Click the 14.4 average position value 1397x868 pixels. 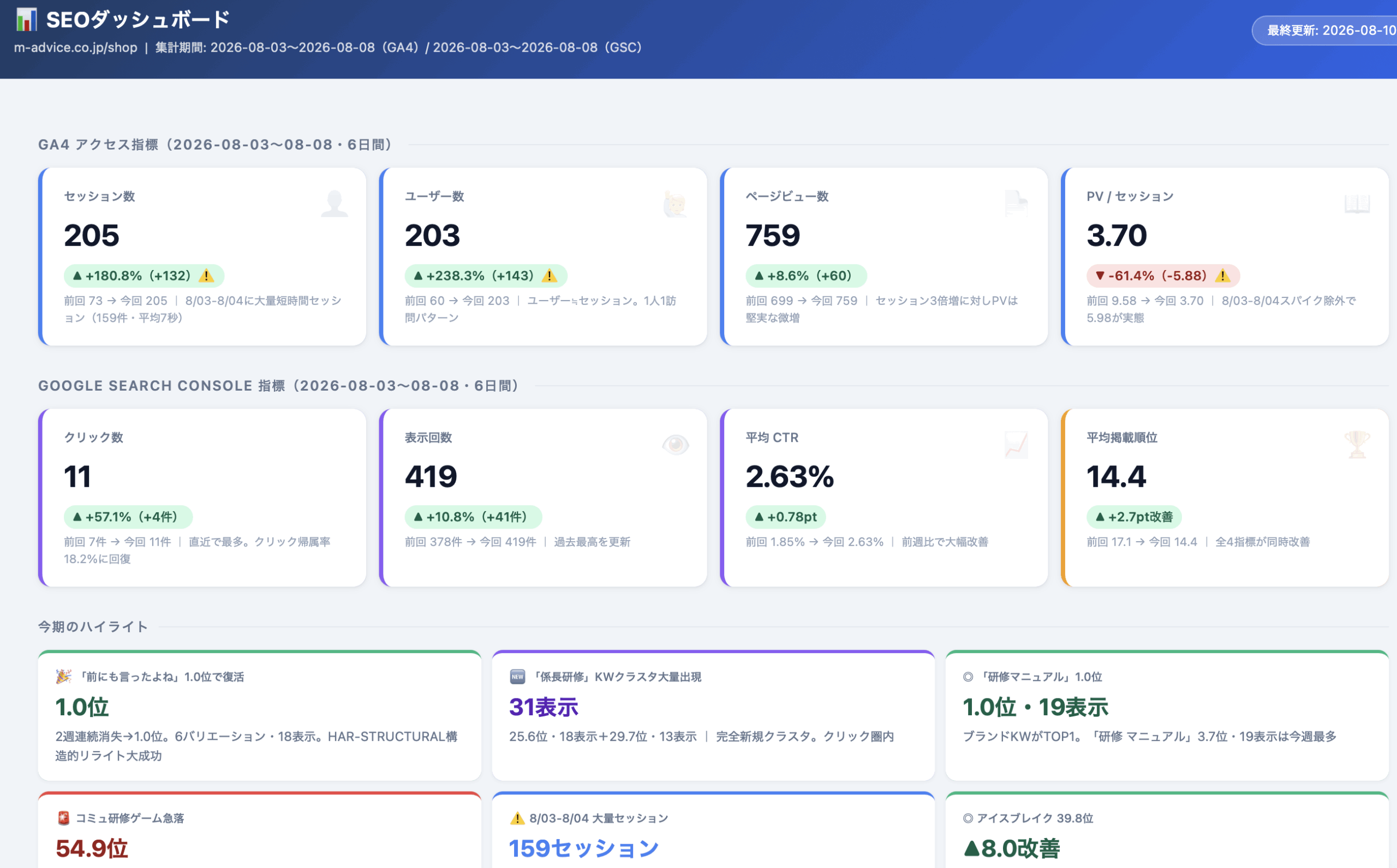click(x=1116, y=476)
